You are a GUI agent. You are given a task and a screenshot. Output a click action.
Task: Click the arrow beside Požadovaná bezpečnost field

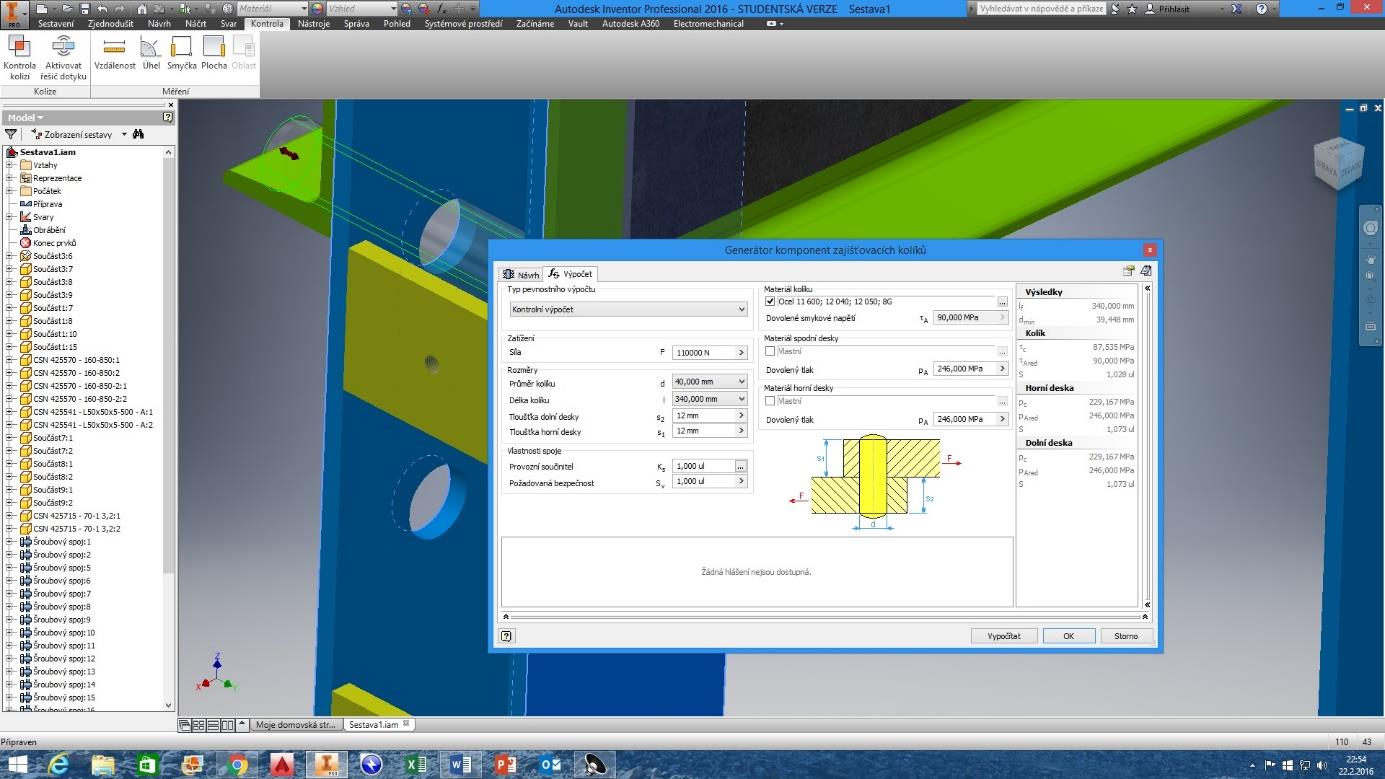741,482
